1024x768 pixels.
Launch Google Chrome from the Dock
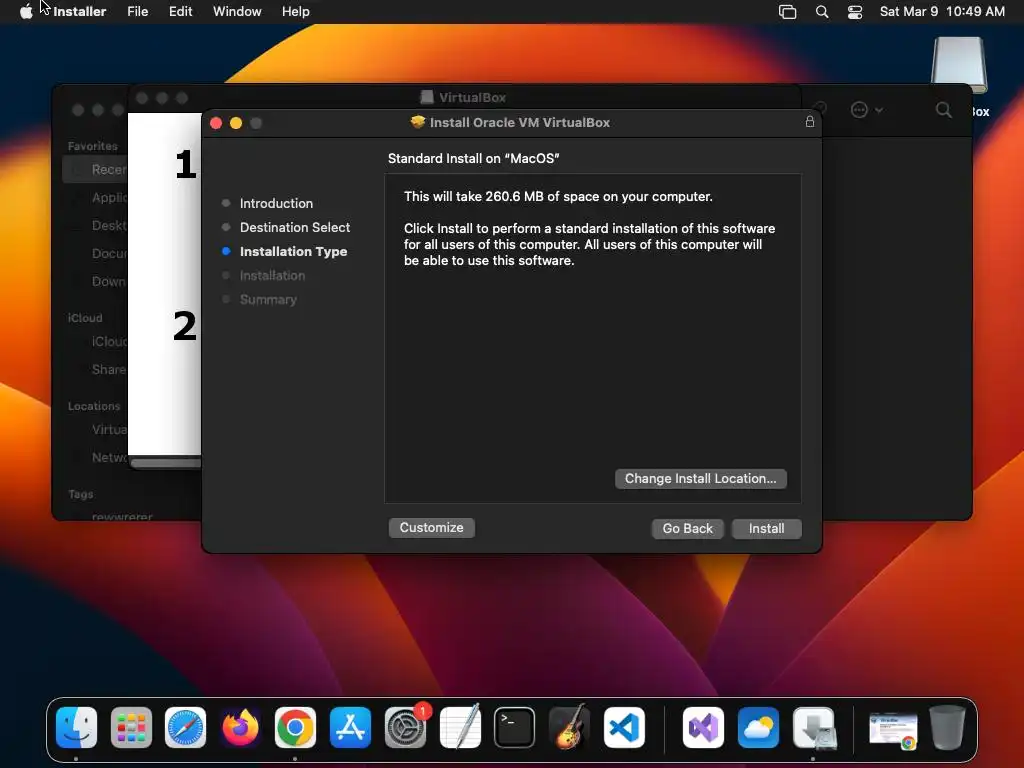point(295,728)
